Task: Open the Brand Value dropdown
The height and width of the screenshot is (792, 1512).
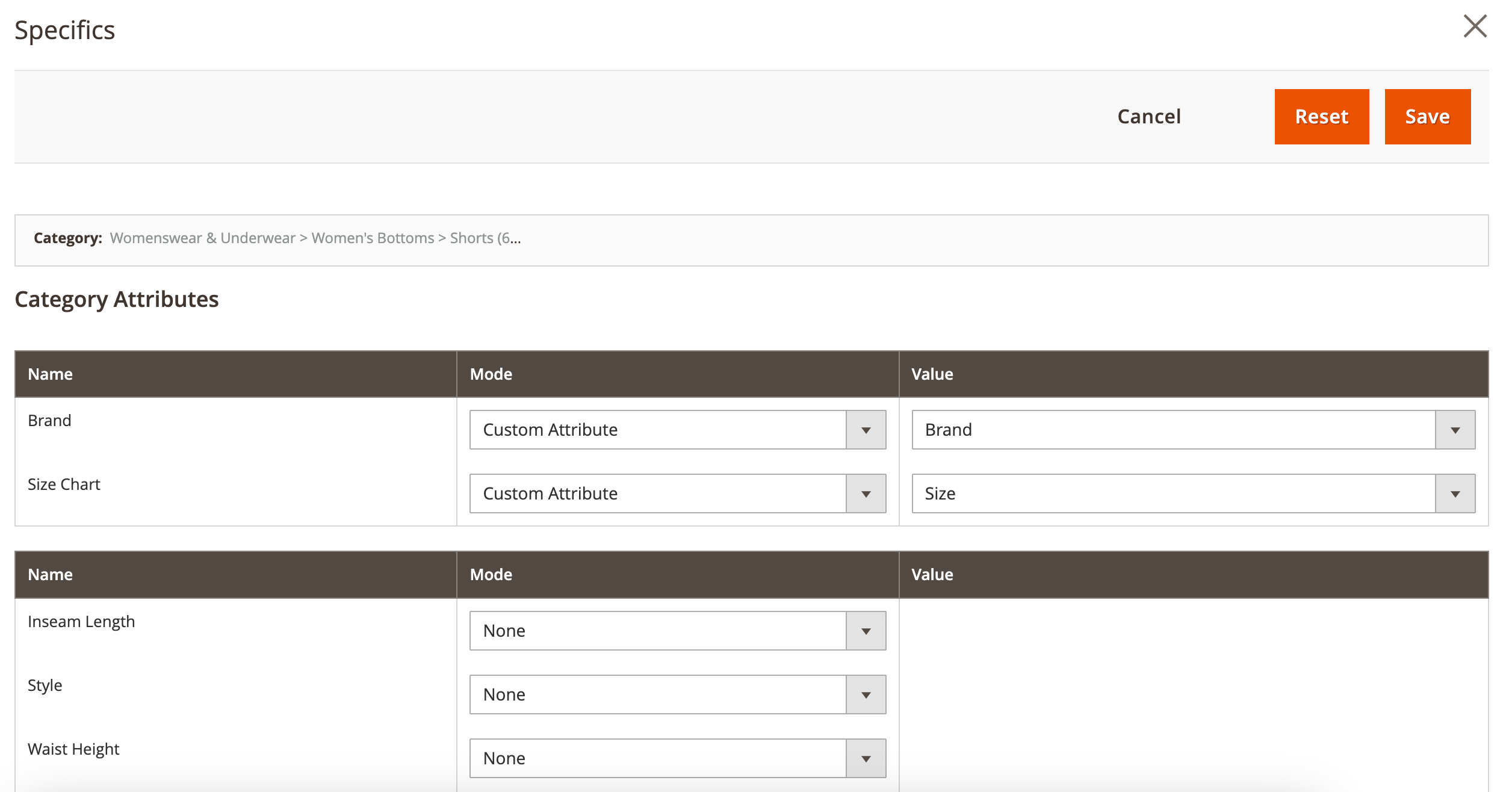Action: click(x=1173, y=430)
